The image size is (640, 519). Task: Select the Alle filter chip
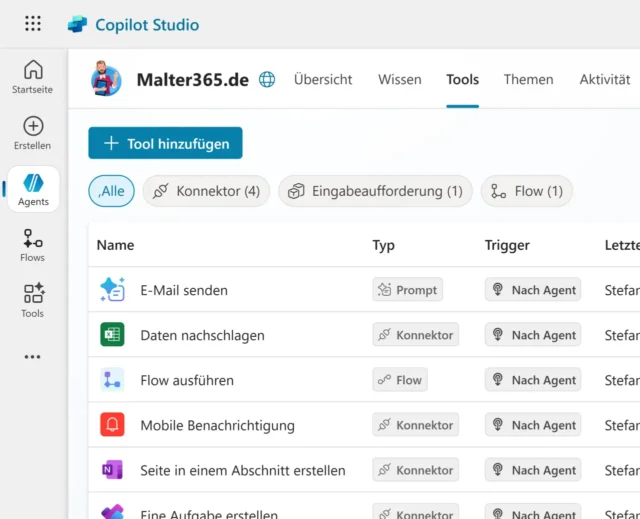tap(111, 191)
